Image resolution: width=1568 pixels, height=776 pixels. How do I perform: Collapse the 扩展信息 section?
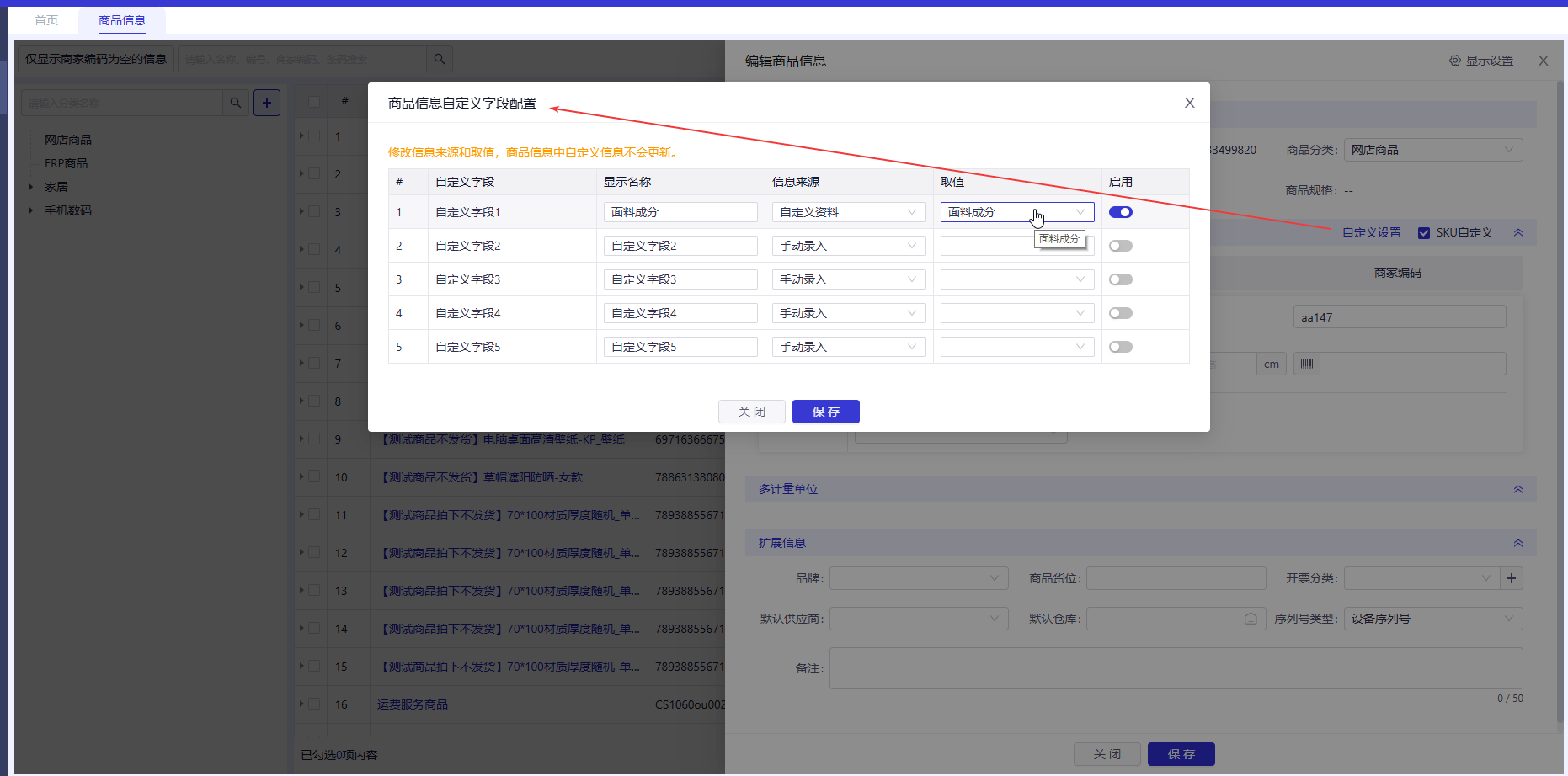tap(1518, 543)
